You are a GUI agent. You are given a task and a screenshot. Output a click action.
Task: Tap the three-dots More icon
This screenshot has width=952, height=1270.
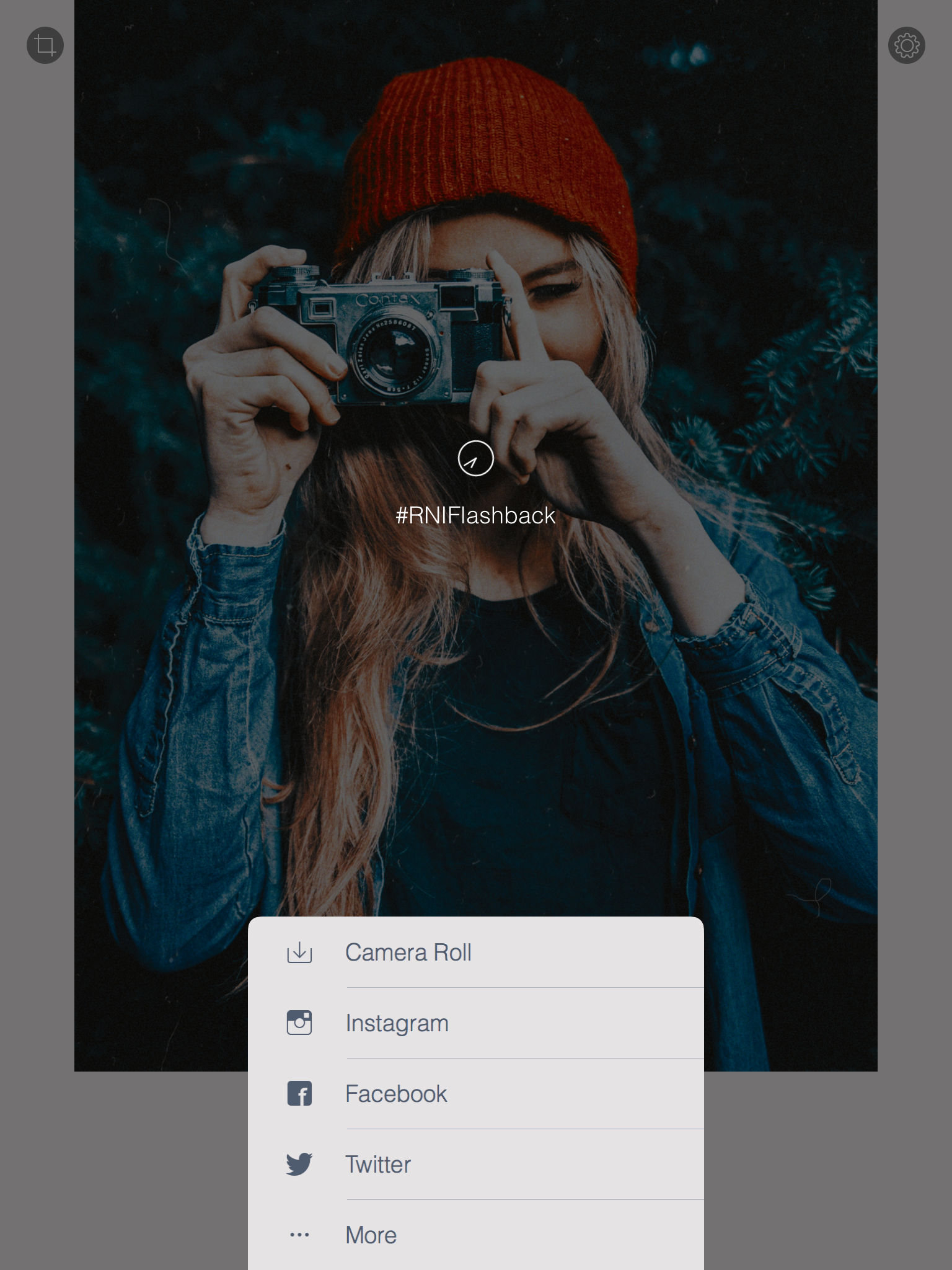(x=299, y=1235)
